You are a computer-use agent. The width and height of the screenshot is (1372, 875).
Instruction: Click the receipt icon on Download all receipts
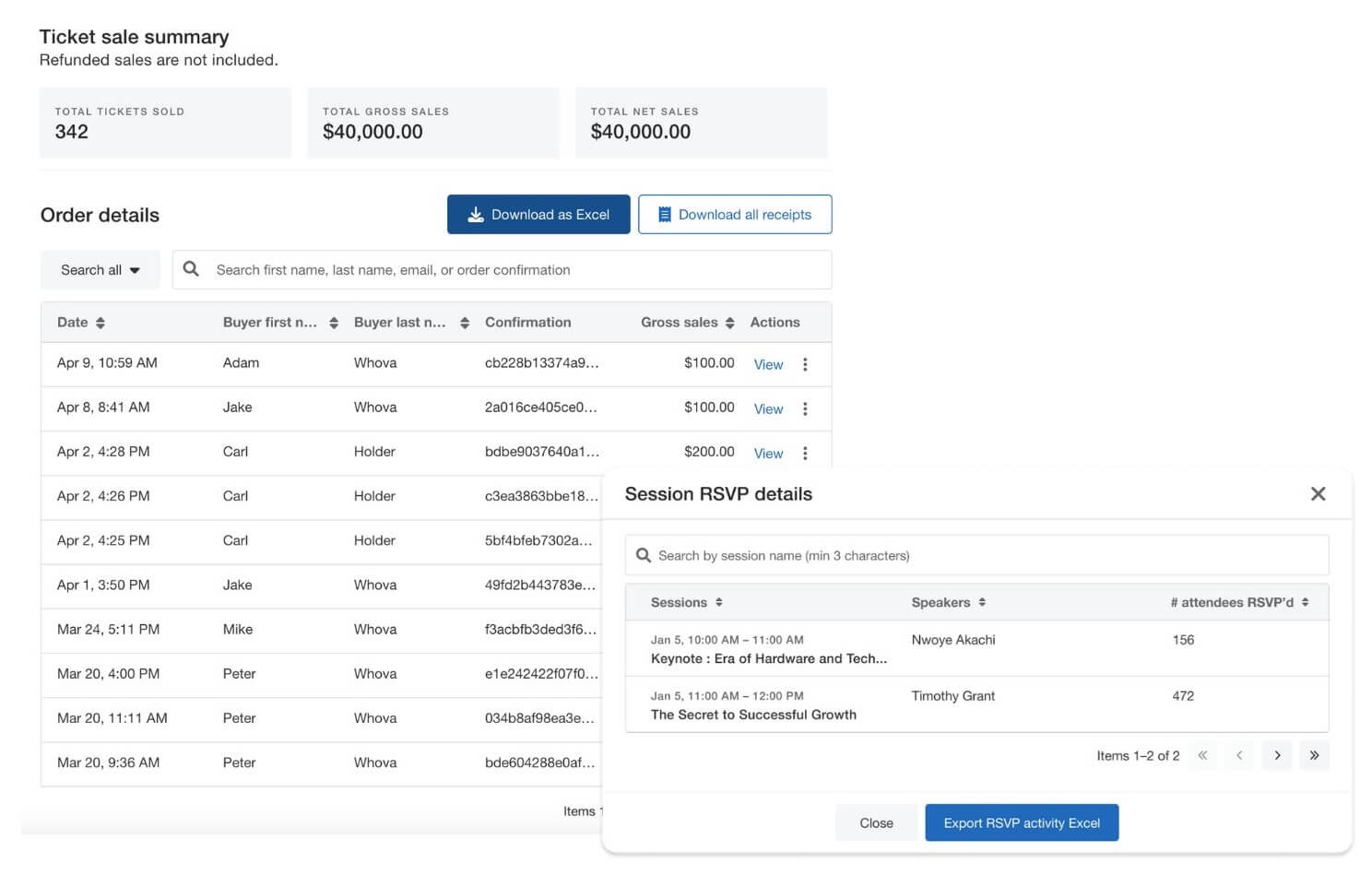[664, 214]
